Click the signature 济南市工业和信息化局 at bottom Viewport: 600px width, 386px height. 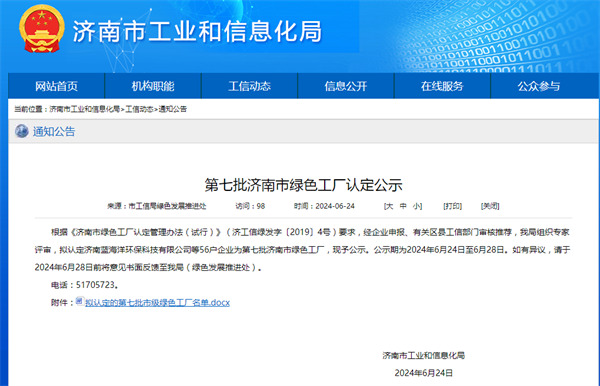click(x=424, y=355)
